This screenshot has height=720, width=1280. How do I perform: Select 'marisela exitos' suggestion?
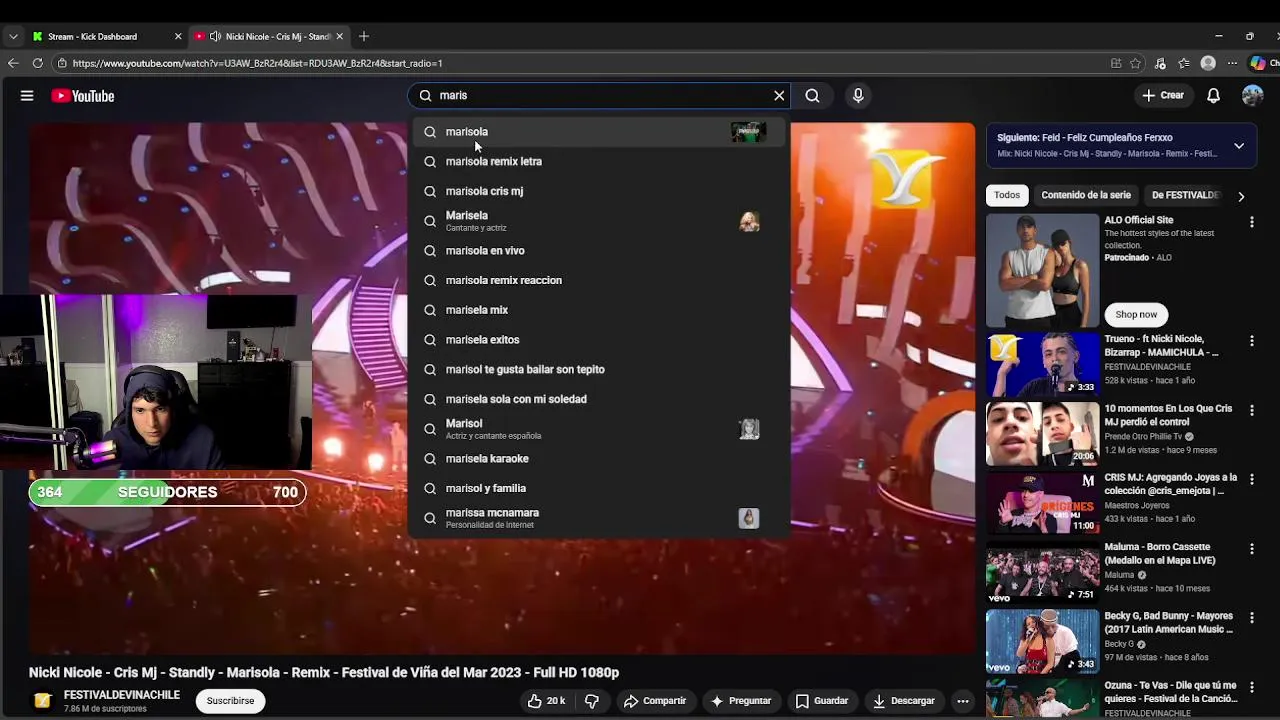[x=599, y=340]
